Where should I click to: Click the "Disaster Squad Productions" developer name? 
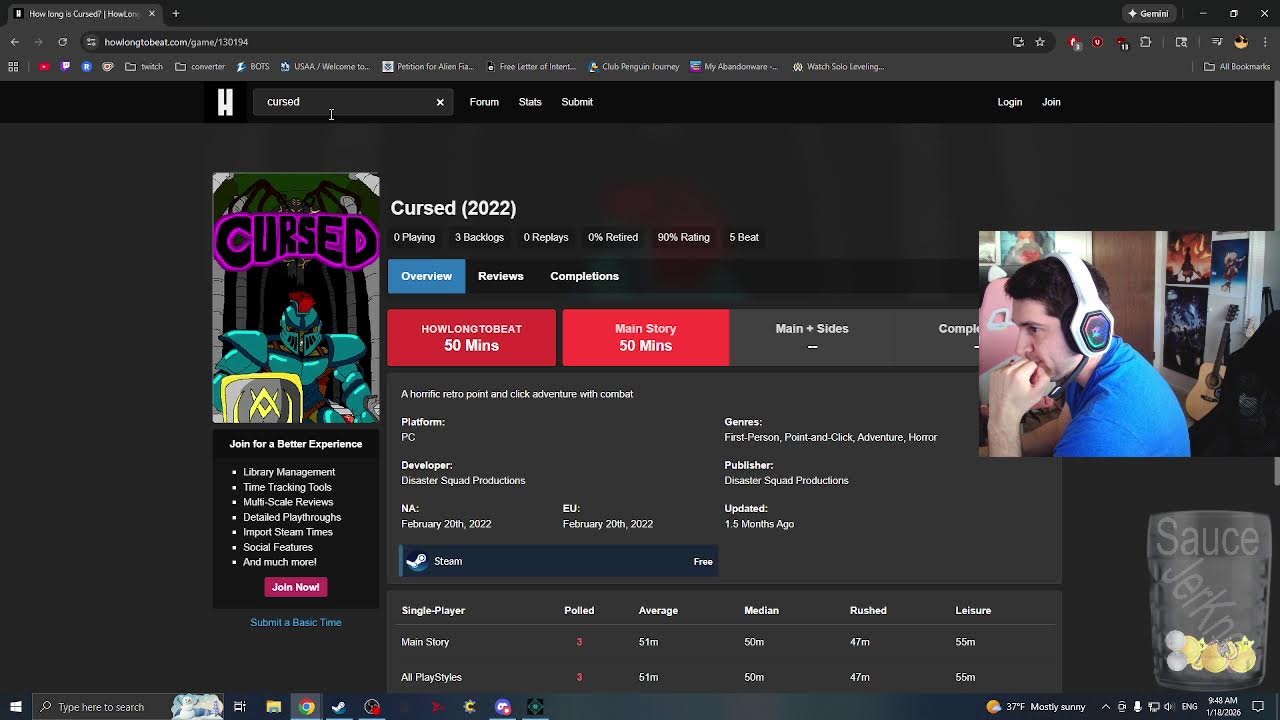tap(463, 480)
